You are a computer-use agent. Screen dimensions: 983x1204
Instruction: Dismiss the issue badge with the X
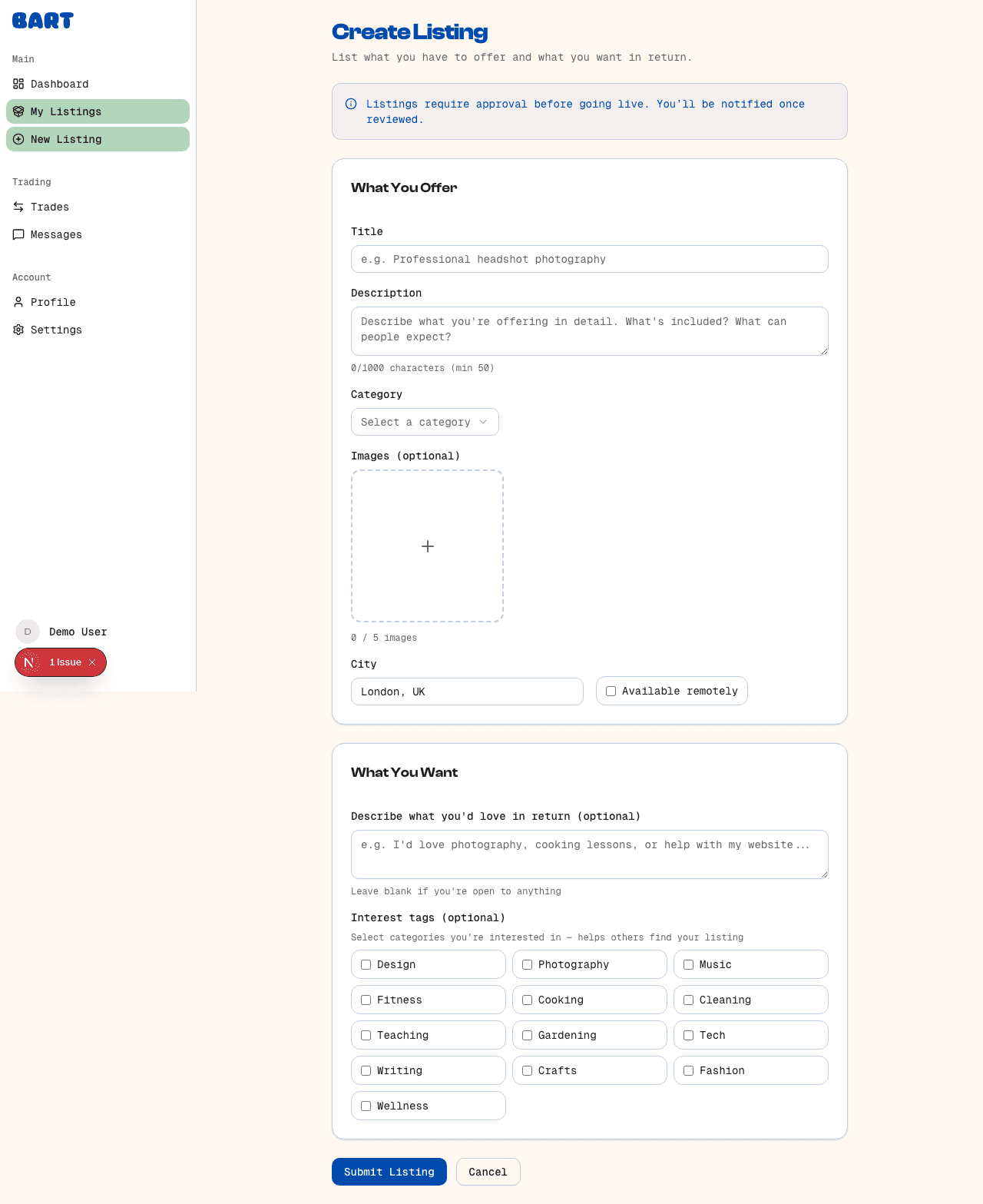[91, 662]
